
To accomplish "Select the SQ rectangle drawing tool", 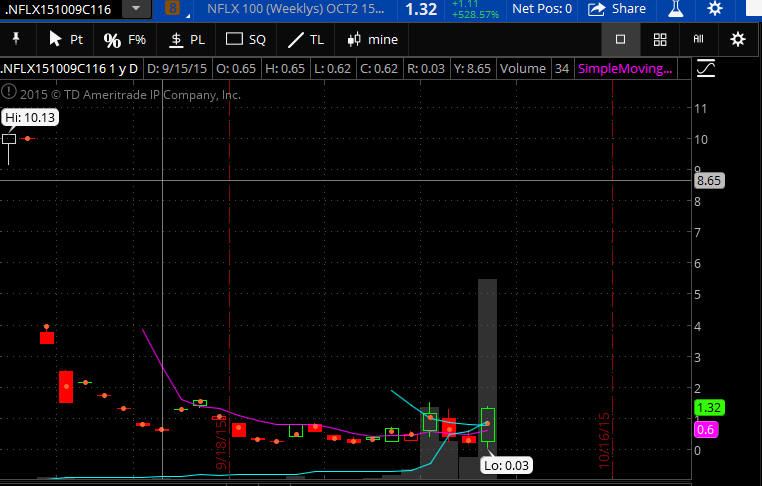I will [x=246, y=39].
